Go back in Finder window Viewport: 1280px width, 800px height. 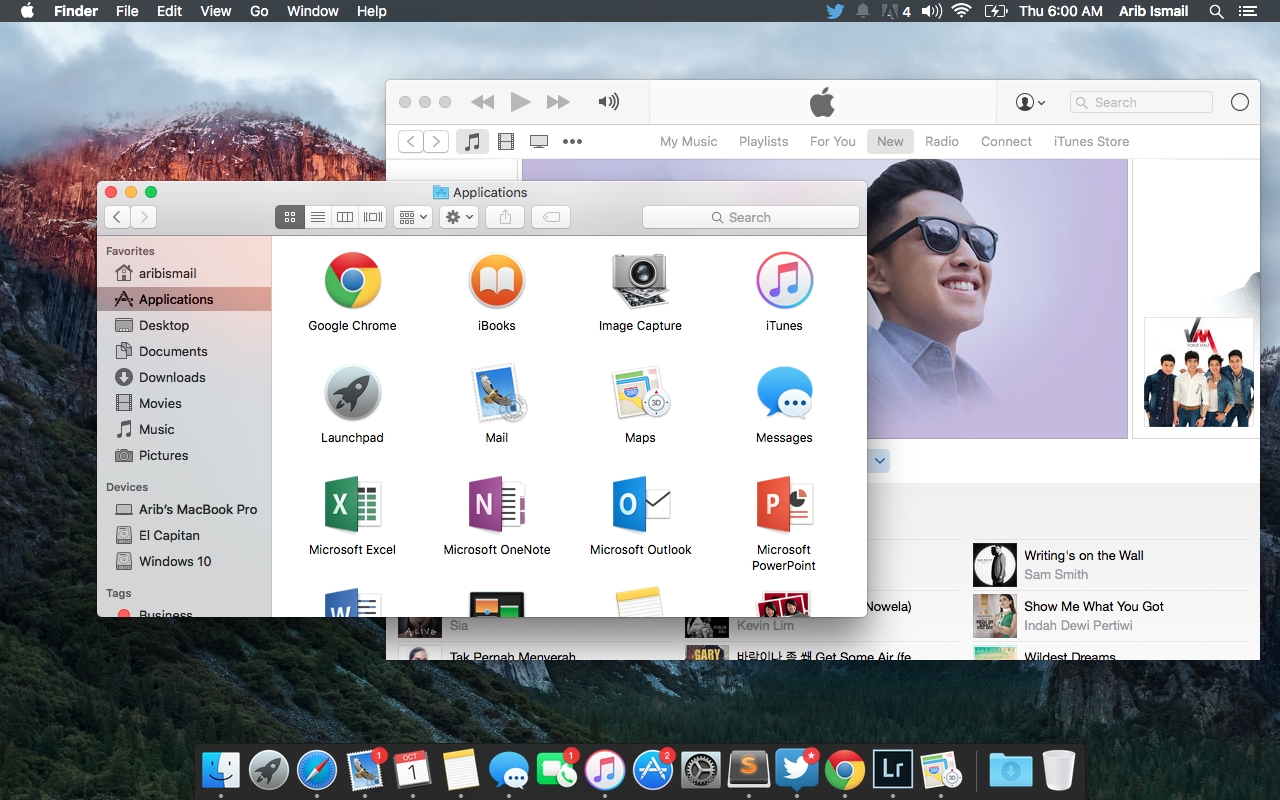117,217
